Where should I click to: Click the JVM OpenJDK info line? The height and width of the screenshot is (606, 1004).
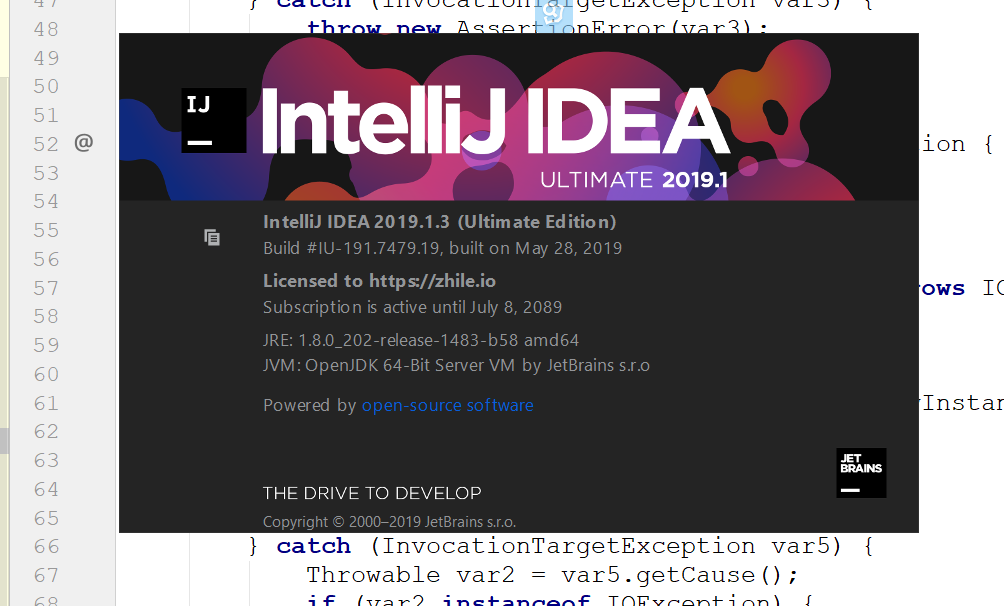456,365
